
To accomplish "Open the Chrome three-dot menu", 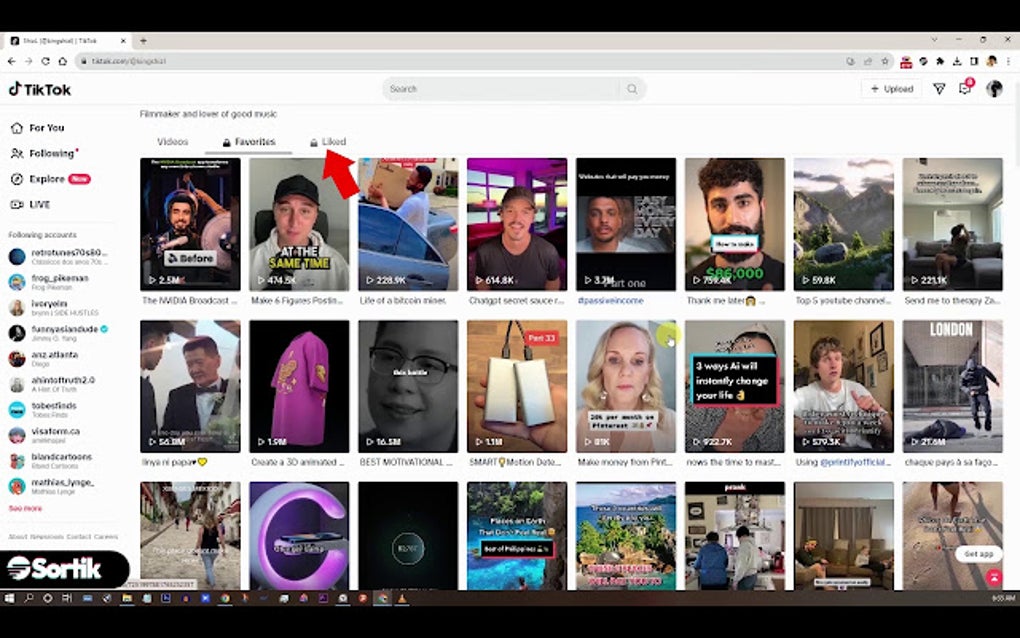I will 1008,61.
